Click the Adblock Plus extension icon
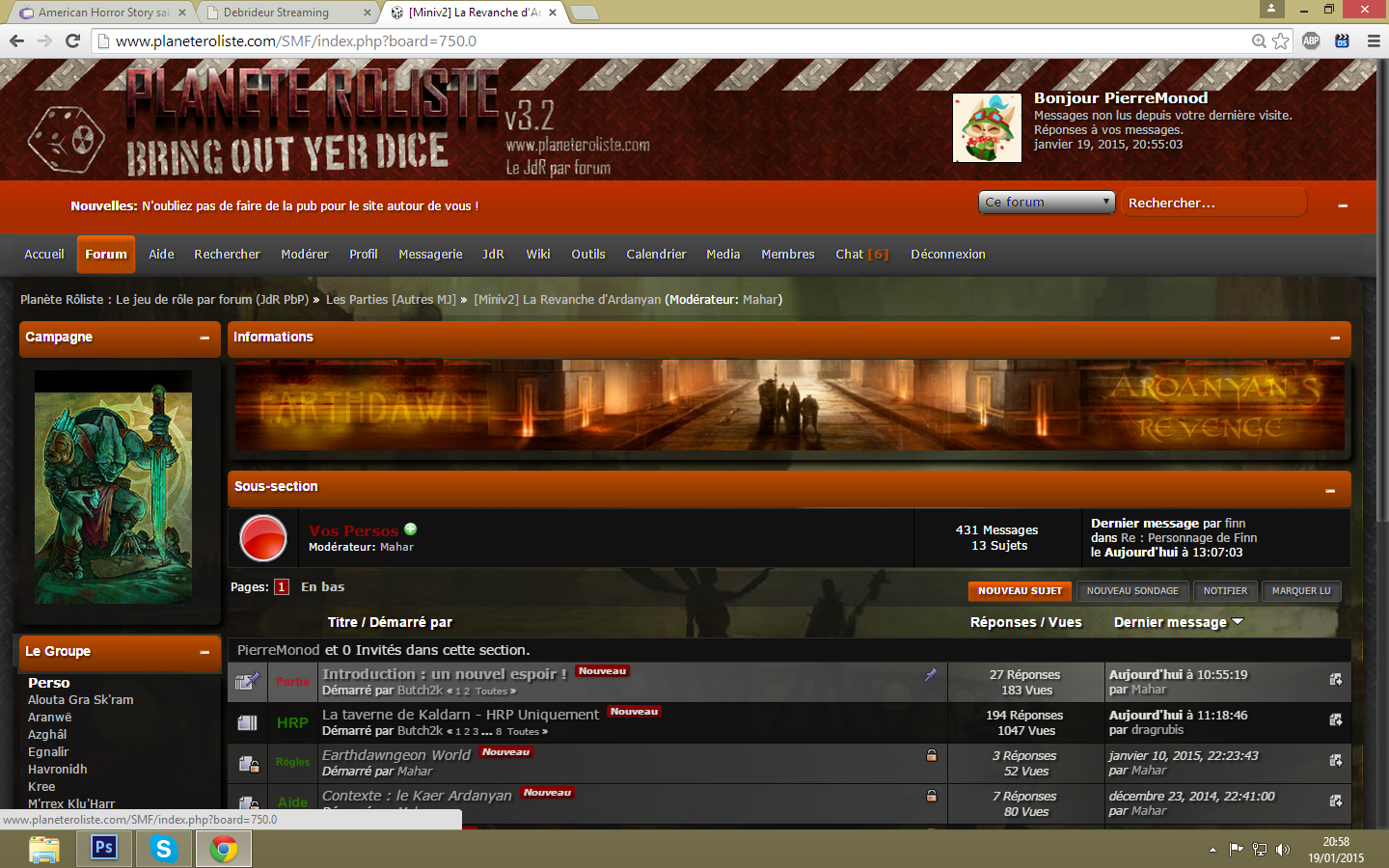The image size is (1389, 868). (x=1311, y=41)
